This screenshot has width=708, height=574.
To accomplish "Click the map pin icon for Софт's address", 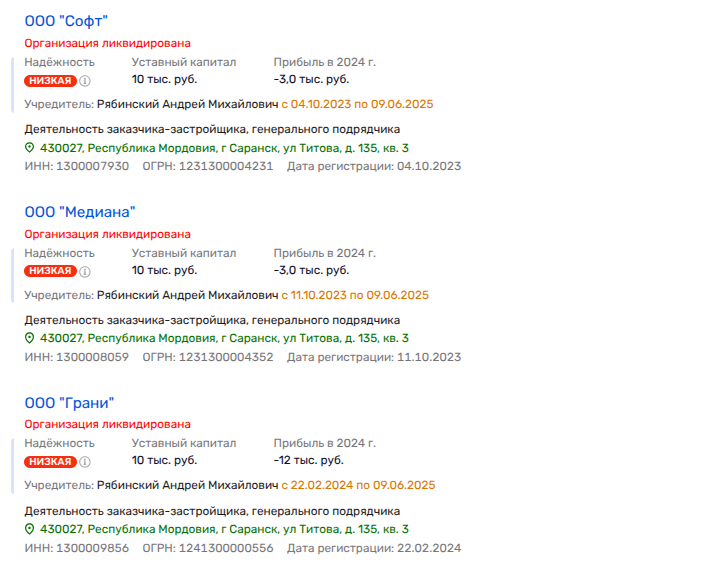I will (x=30, y=148).
